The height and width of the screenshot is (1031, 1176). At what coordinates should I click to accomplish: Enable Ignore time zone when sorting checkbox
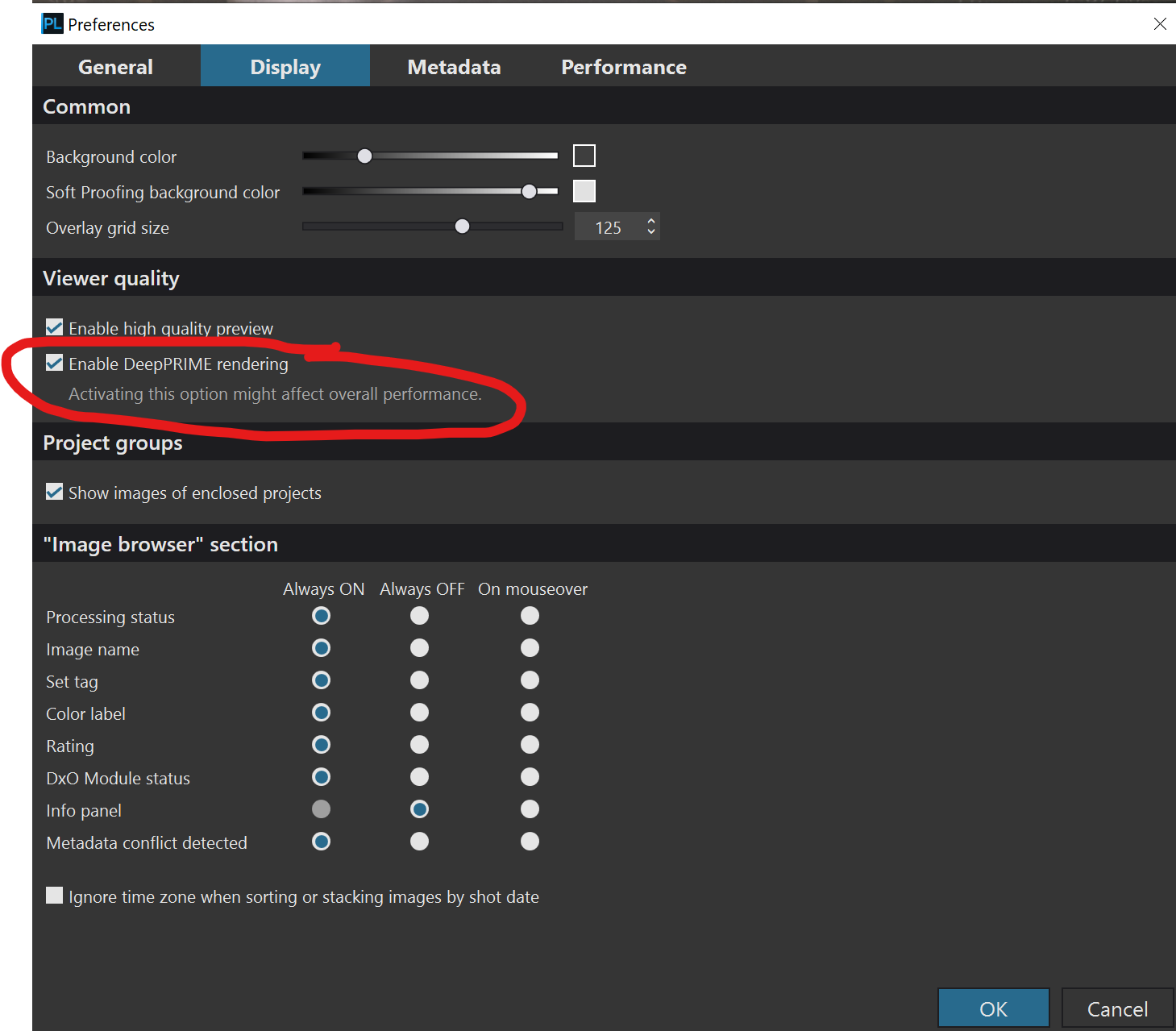click(55, 896)
